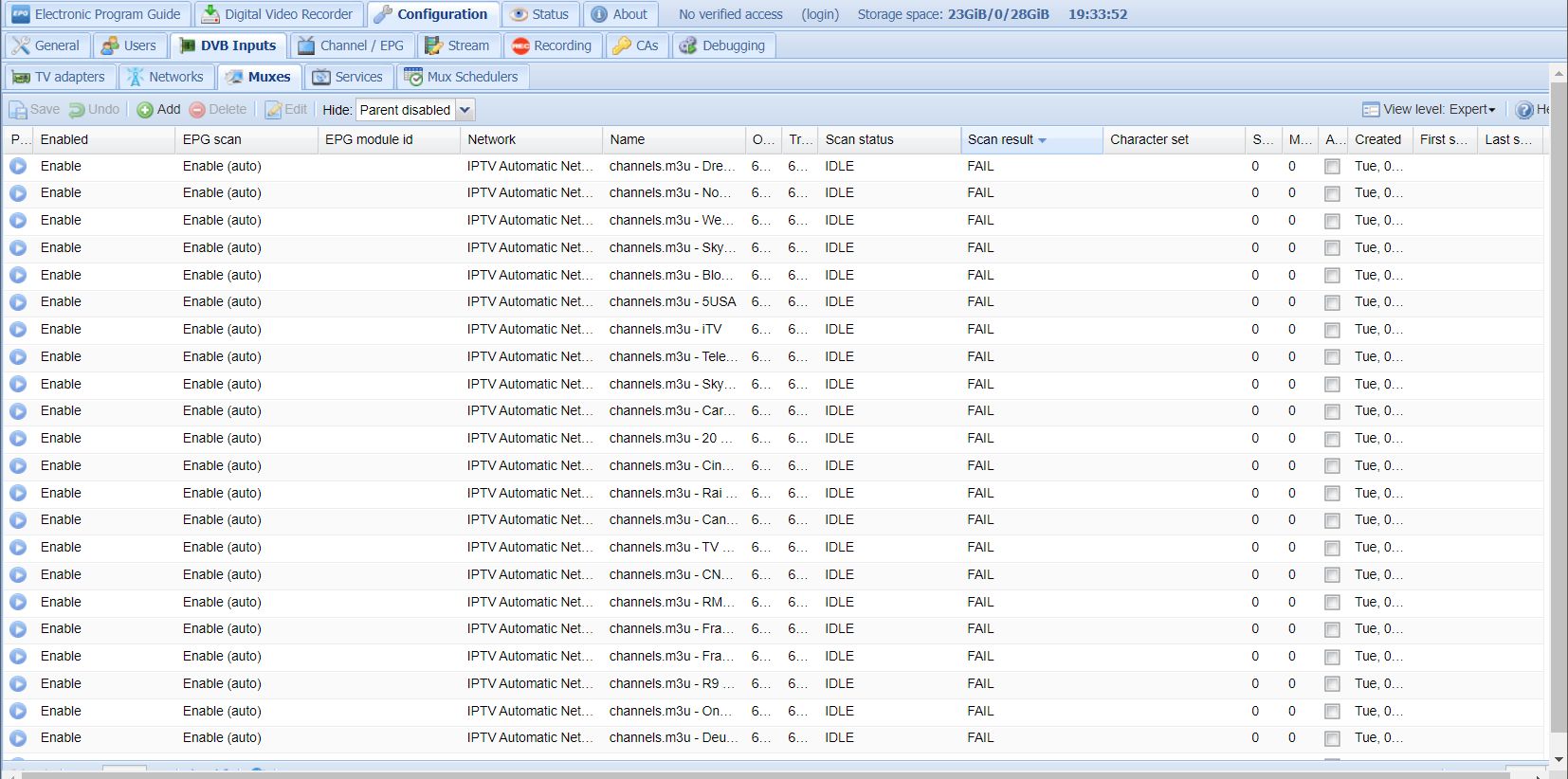Open the Stream tab

[x=458, y=45]
